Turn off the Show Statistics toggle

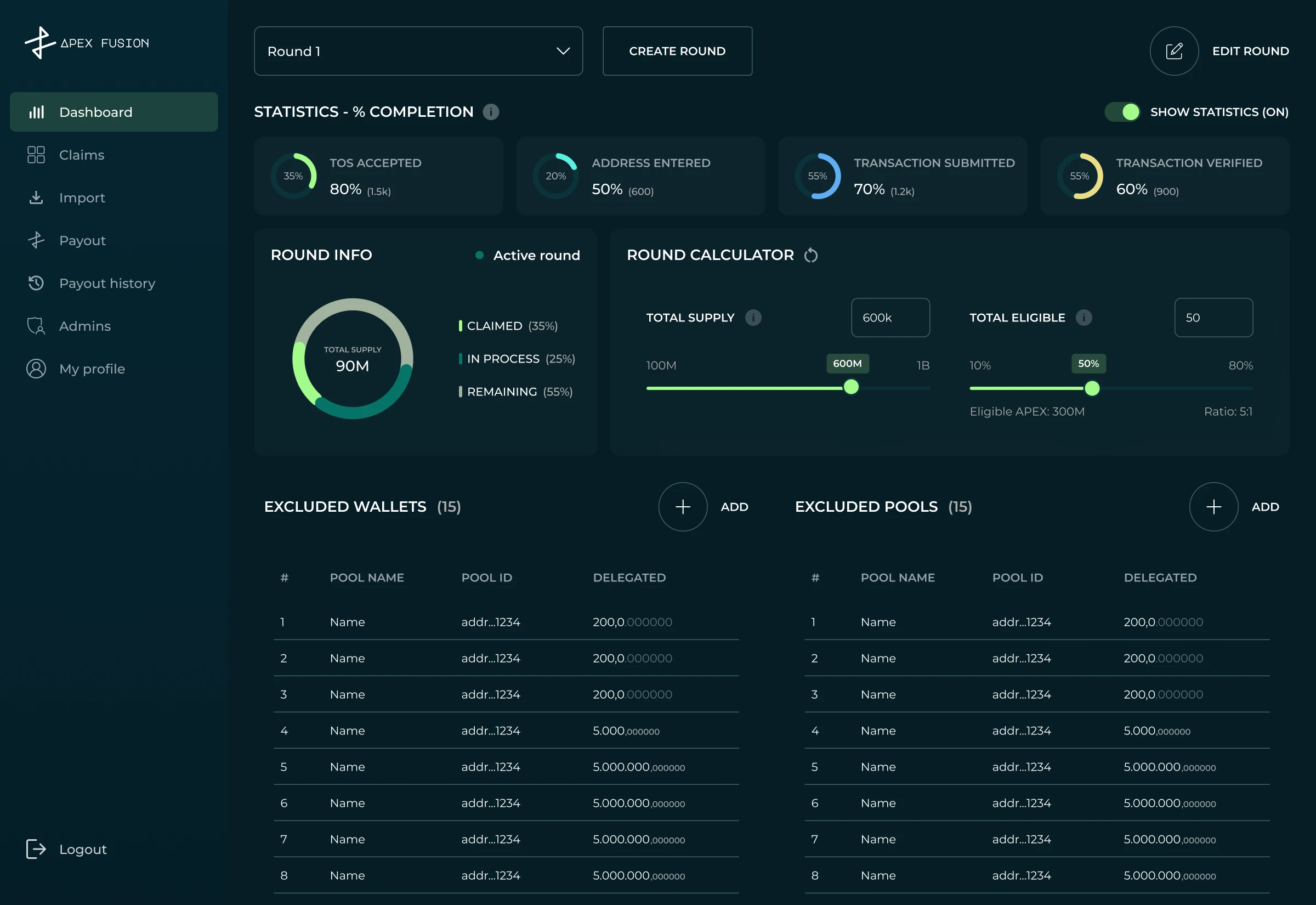(1122, 112)
